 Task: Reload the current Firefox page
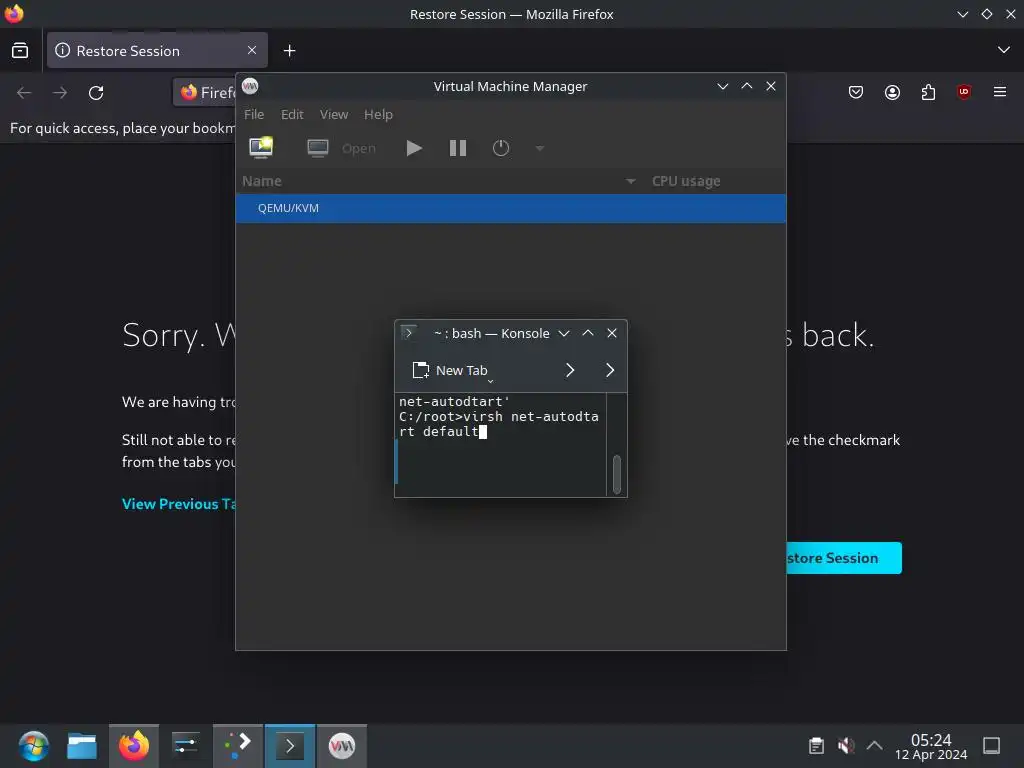pyautogui.click(x=96, y=93)
